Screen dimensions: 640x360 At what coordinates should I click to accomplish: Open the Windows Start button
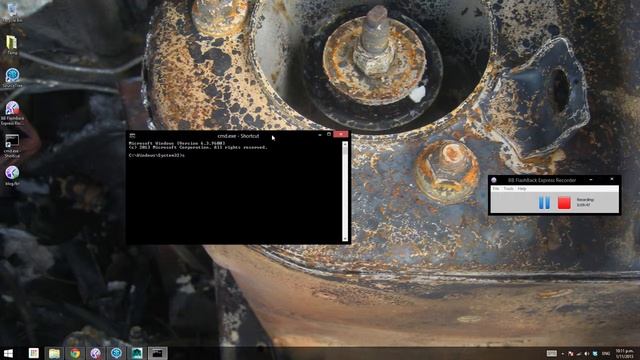(8, 353)
